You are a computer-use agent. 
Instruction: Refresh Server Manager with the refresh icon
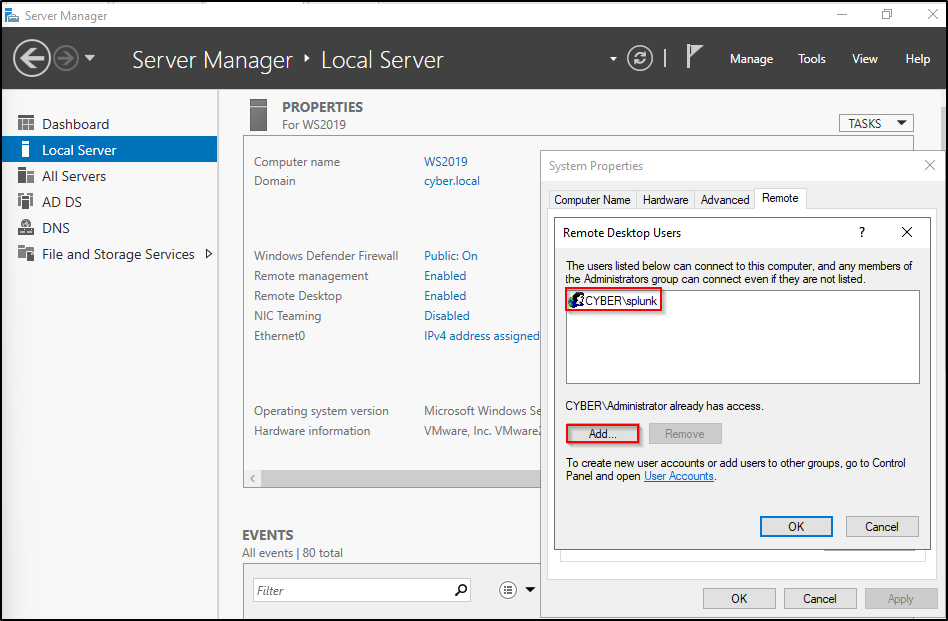click(x=640, y=59)
